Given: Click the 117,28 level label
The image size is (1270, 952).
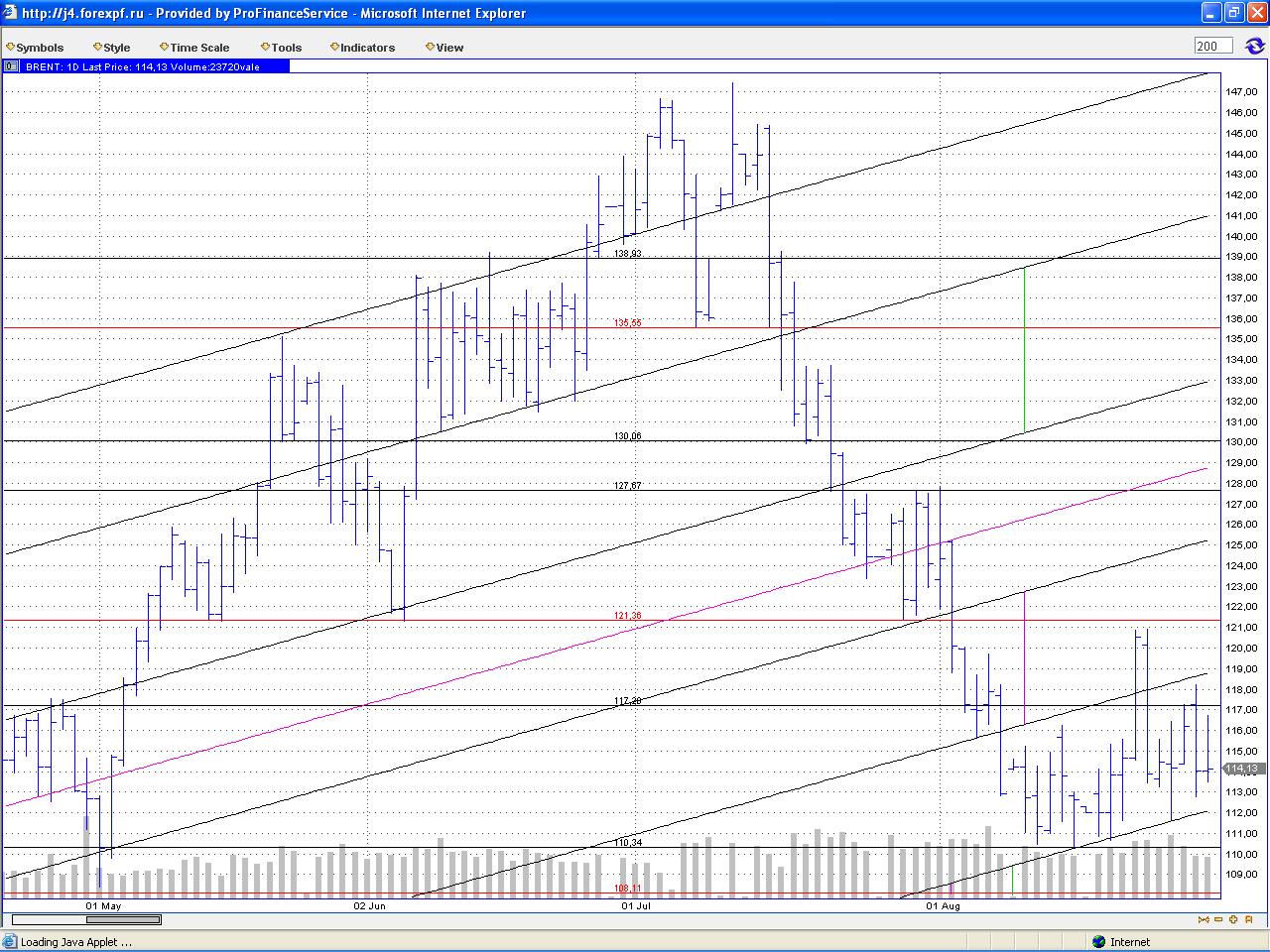Looking at the screenshot, I should pyautogui.click(x=627, y=701).
